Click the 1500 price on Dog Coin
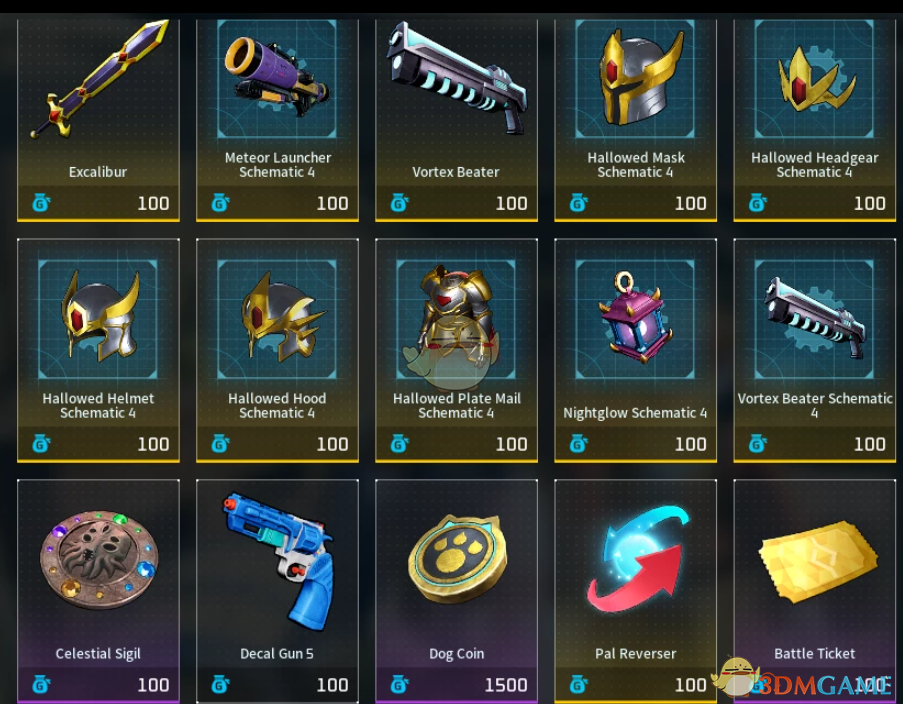Screen dimensions: 903x704 point(506,685)
